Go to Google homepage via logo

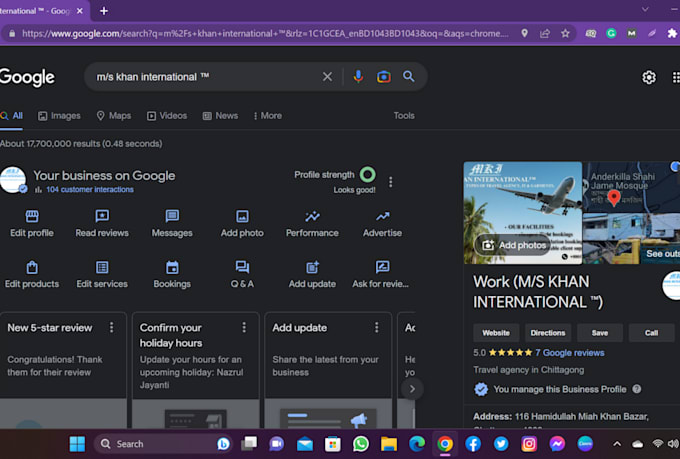point(27,77)
